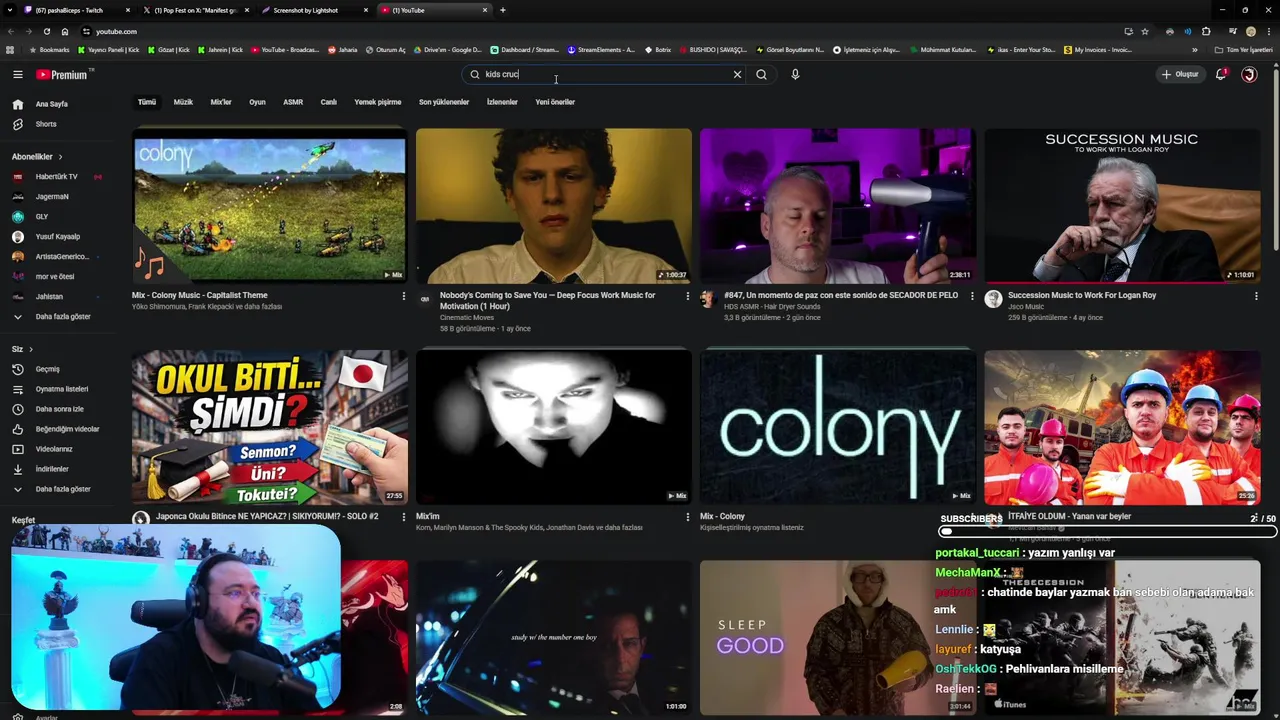Select the İzlenenler filter chip
Screen dimensions: 1280x720
point(502,102)
